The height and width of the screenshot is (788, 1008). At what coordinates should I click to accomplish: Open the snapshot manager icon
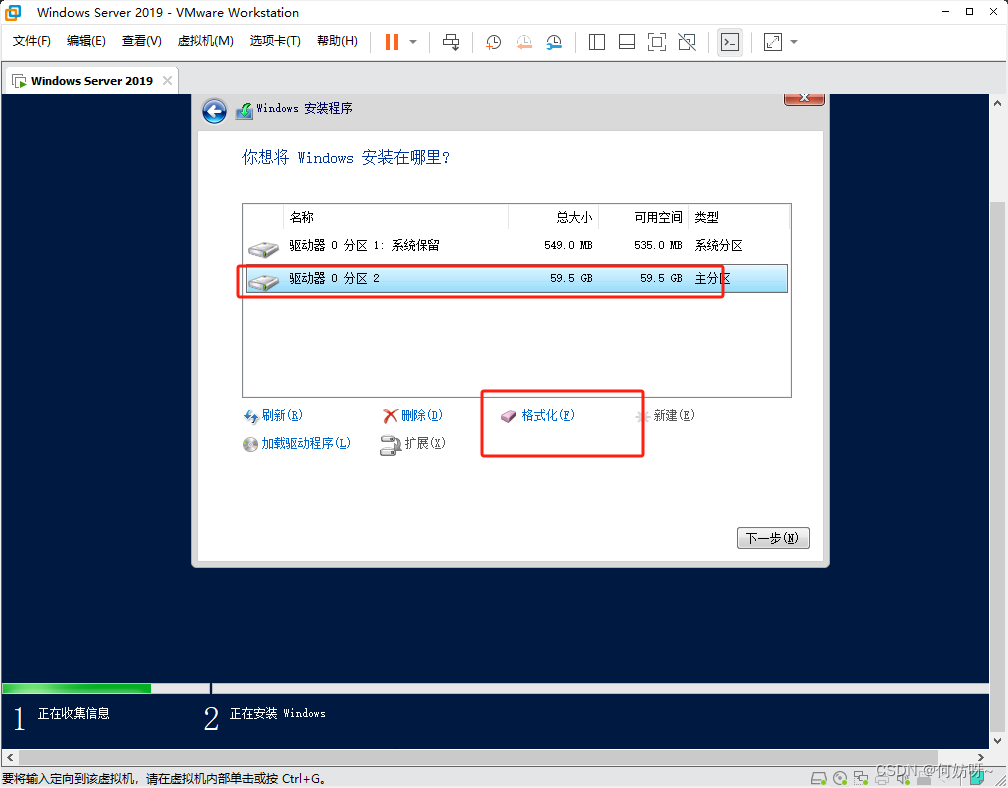click(x=554, y=42)
